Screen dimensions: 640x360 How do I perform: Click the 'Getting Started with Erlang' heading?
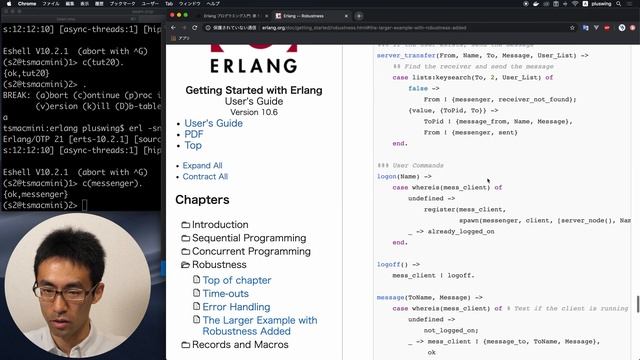click(x=254, y=90)
